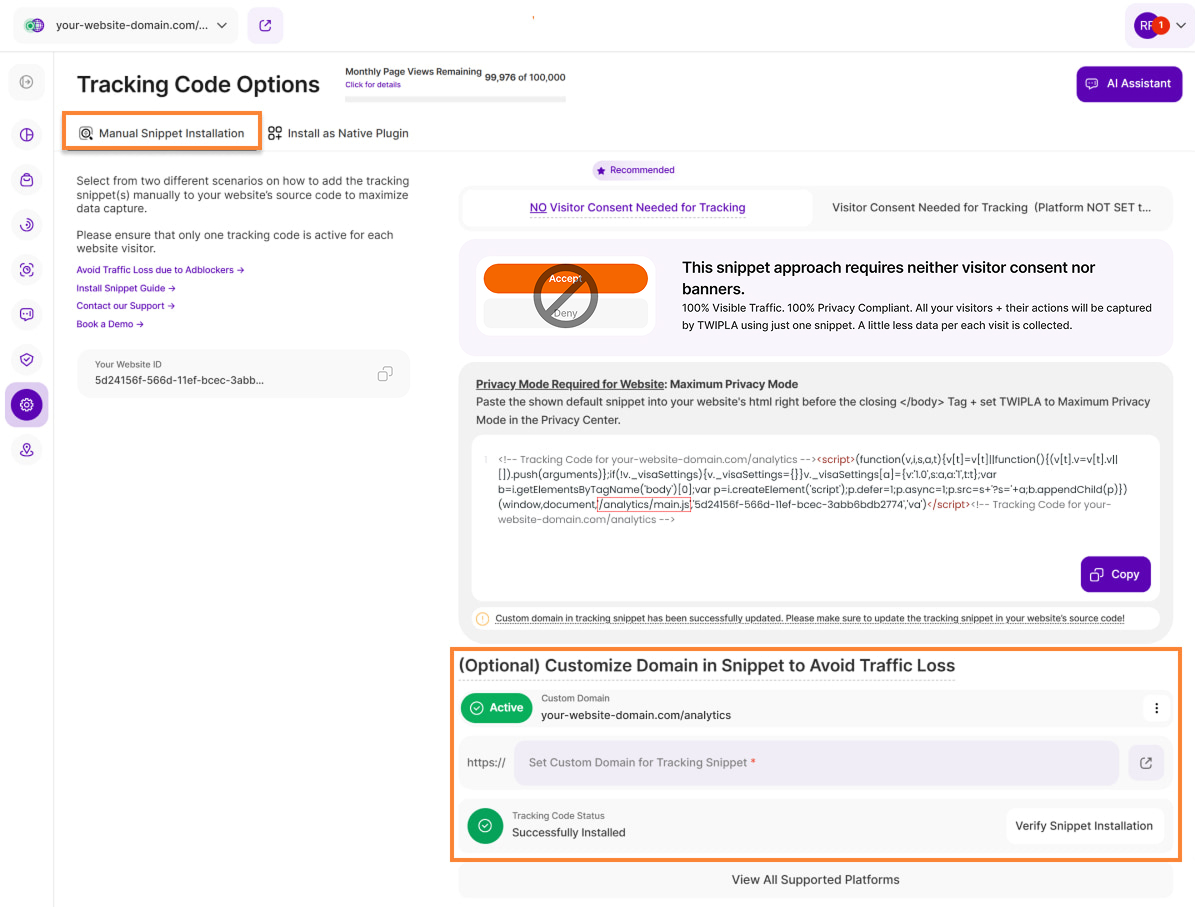This screenshot has height=907, width=1195.
Task: Expand the sidebar with the arrow icon
Action: click(26, 82)
